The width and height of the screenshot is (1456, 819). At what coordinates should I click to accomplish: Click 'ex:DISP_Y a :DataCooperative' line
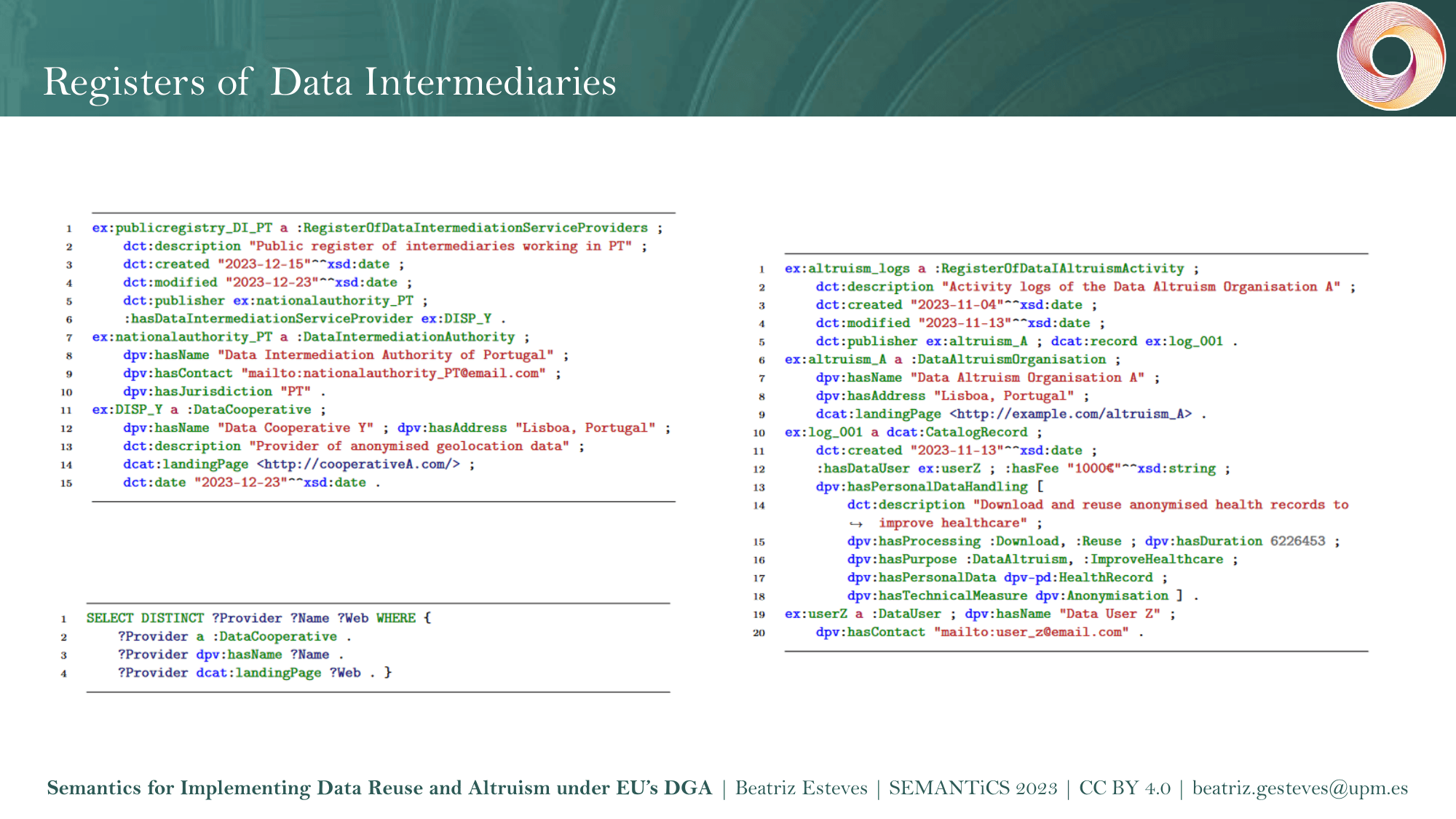[209, 410]
